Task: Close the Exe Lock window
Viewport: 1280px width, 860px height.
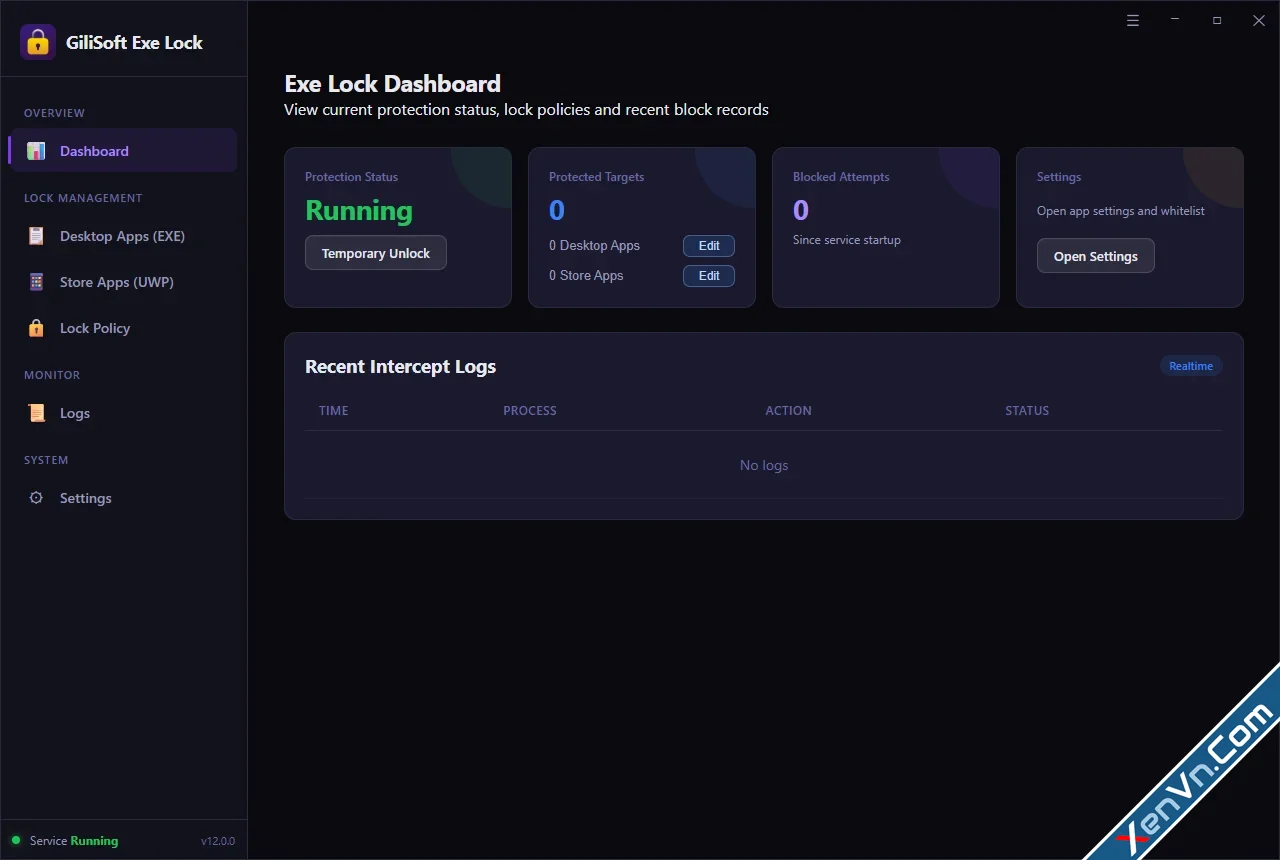Action: 1259,20
